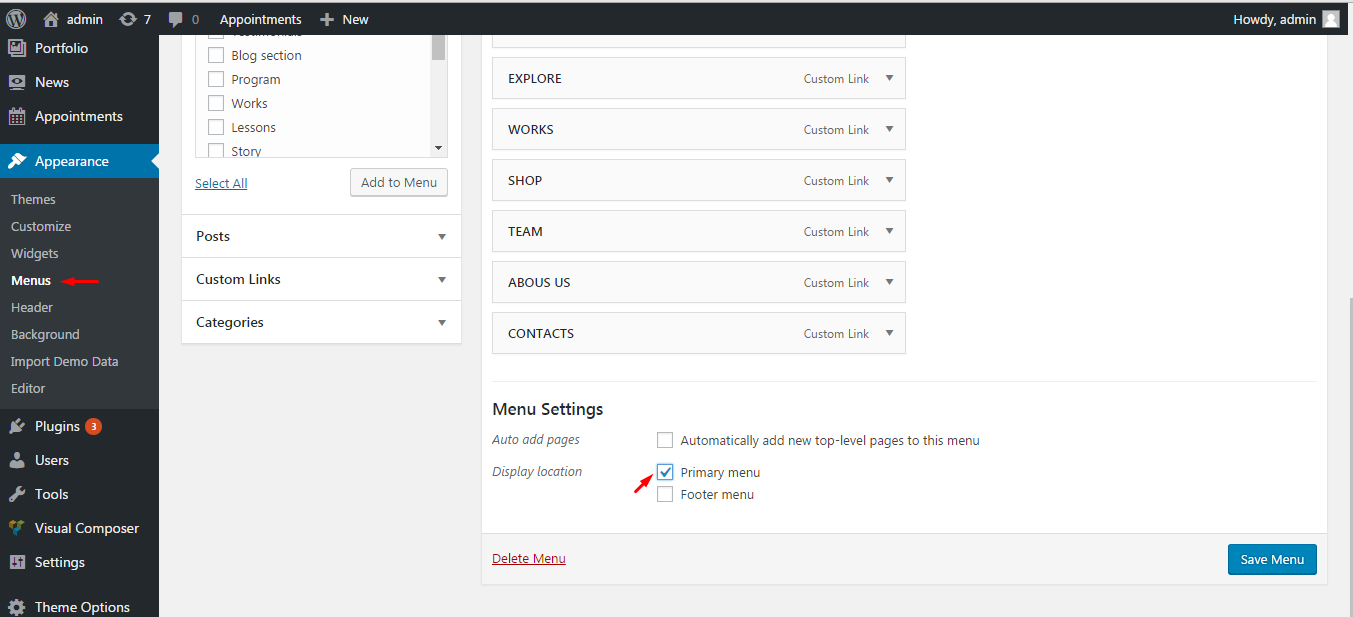Check the Works page checkbox

tap(216, 103)
